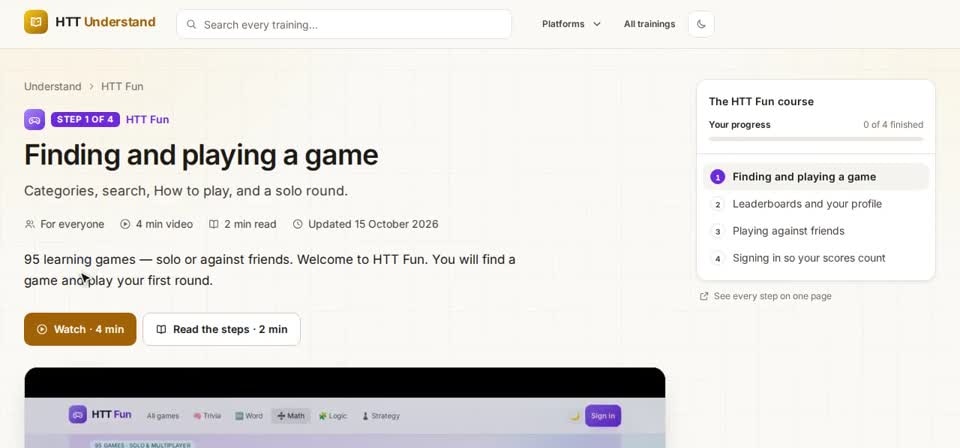This screenshot has height=448, width=960.
Task: Click the purple game controller icon
Action: pyautogui.click(x=34, y=119)
